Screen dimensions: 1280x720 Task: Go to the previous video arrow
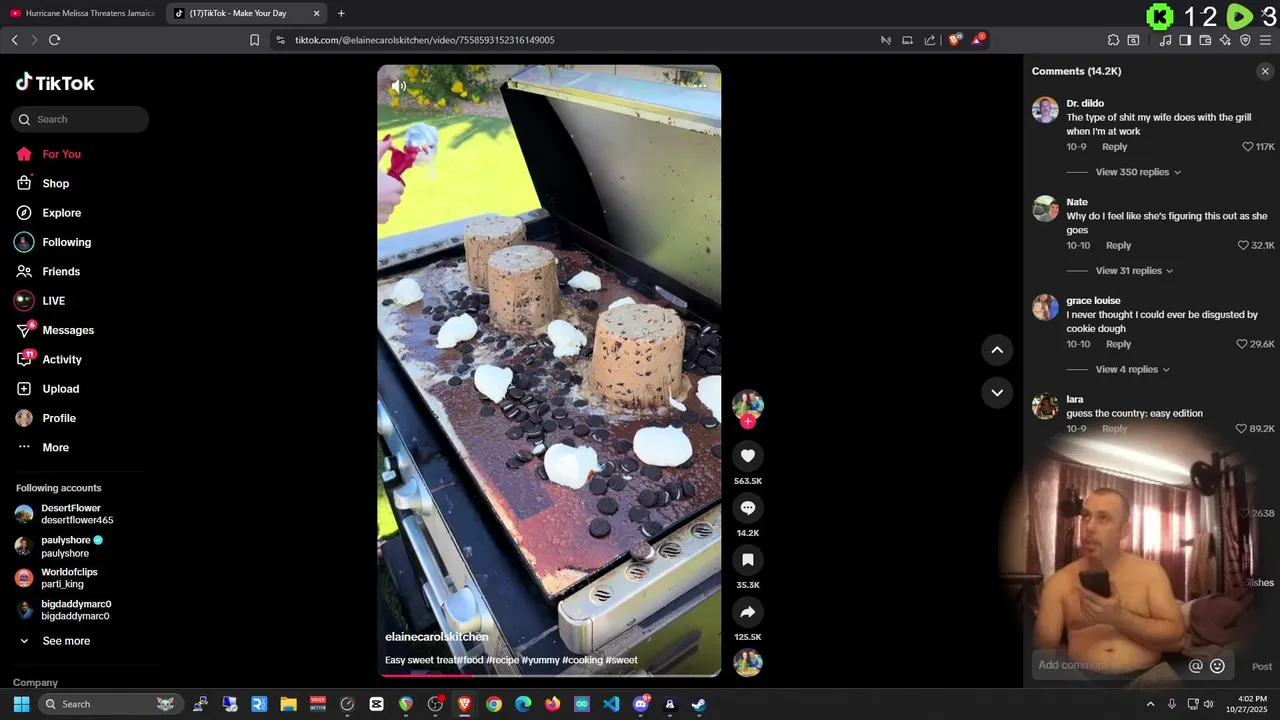[997, 350]
